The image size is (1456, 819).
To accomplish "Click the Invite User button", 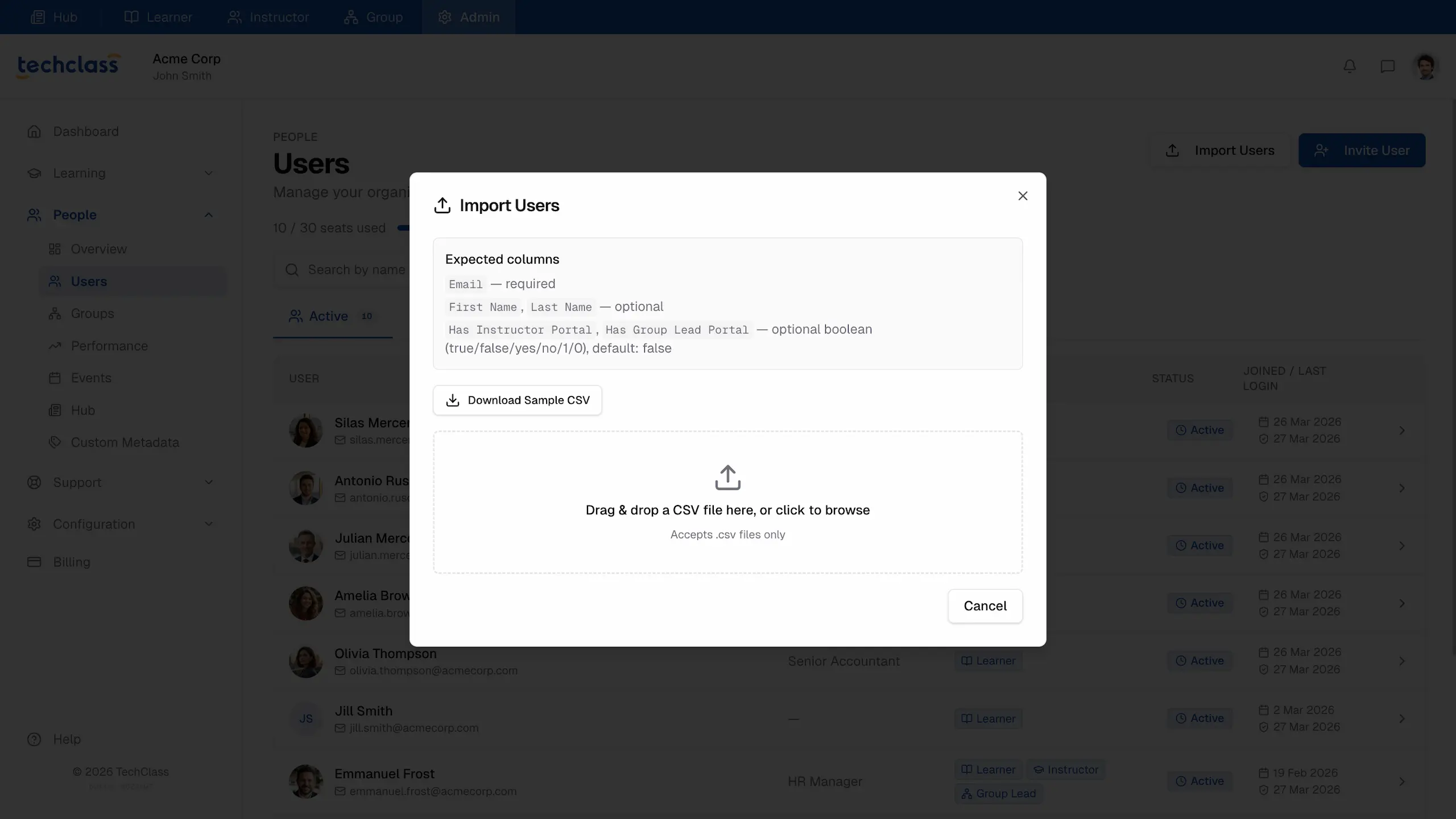I will [x=1362, y=151].
